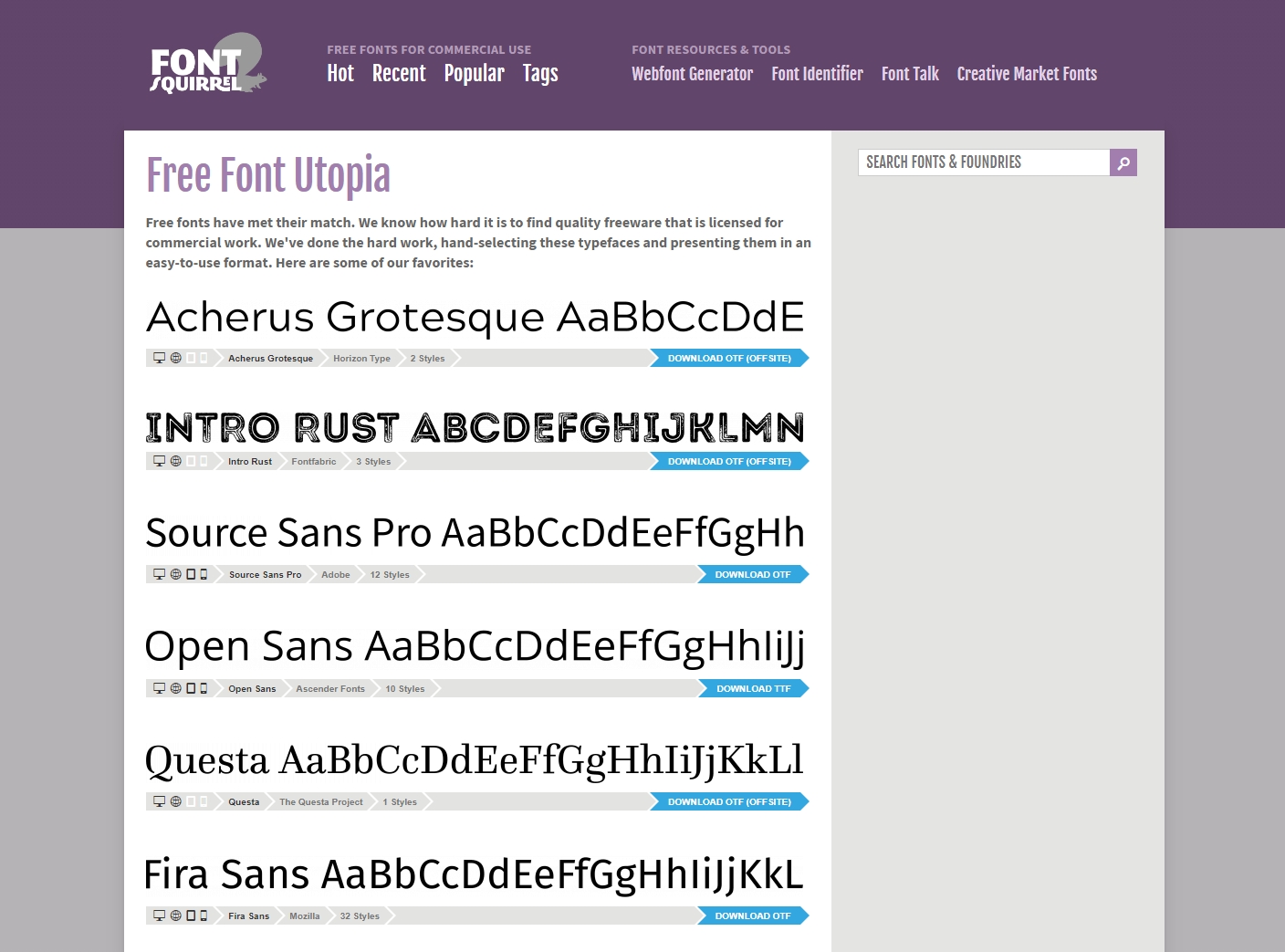Open the Tags menu item

tap(540, 74)
